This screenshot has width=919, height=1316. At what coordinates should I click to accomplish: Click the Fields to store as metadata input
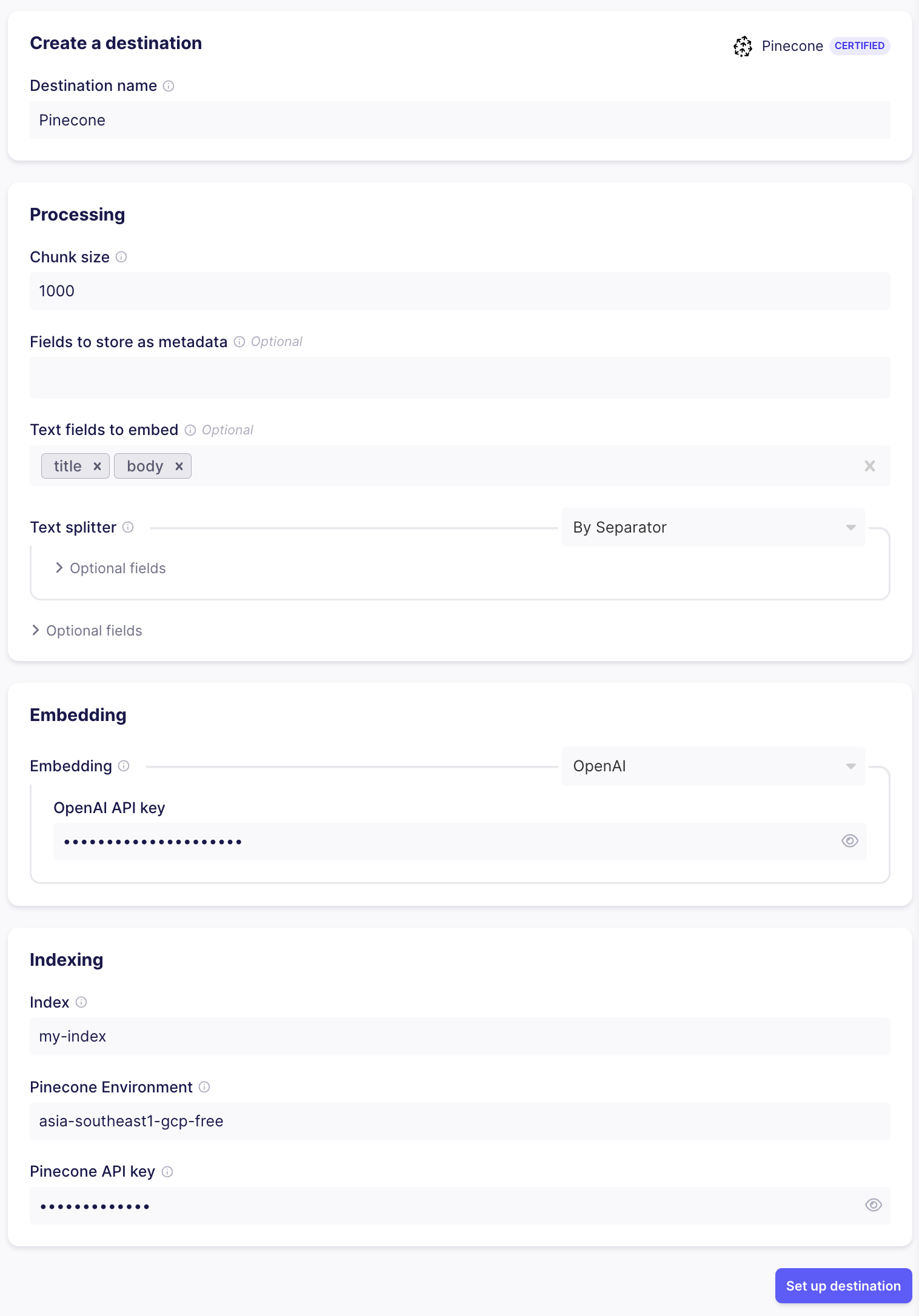click(x=459, y=377)
